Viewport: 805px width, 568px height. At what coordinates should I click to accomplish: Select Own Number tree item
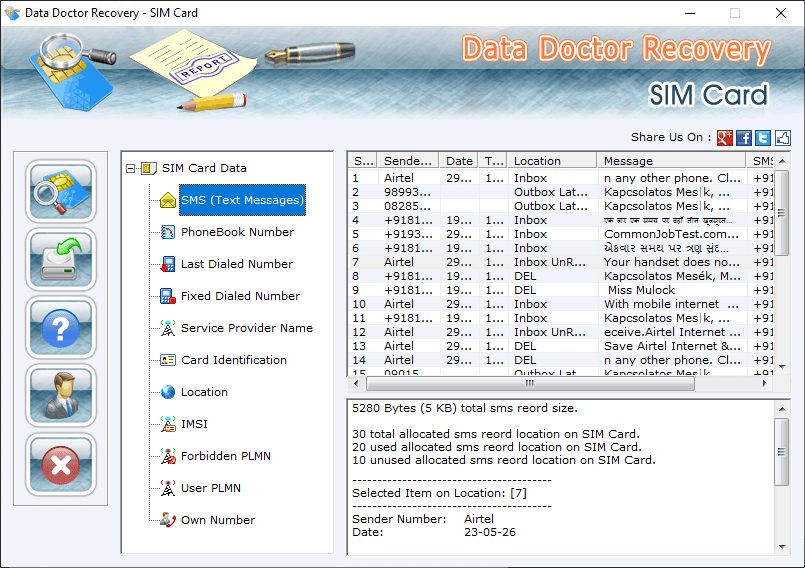(218, 520)
